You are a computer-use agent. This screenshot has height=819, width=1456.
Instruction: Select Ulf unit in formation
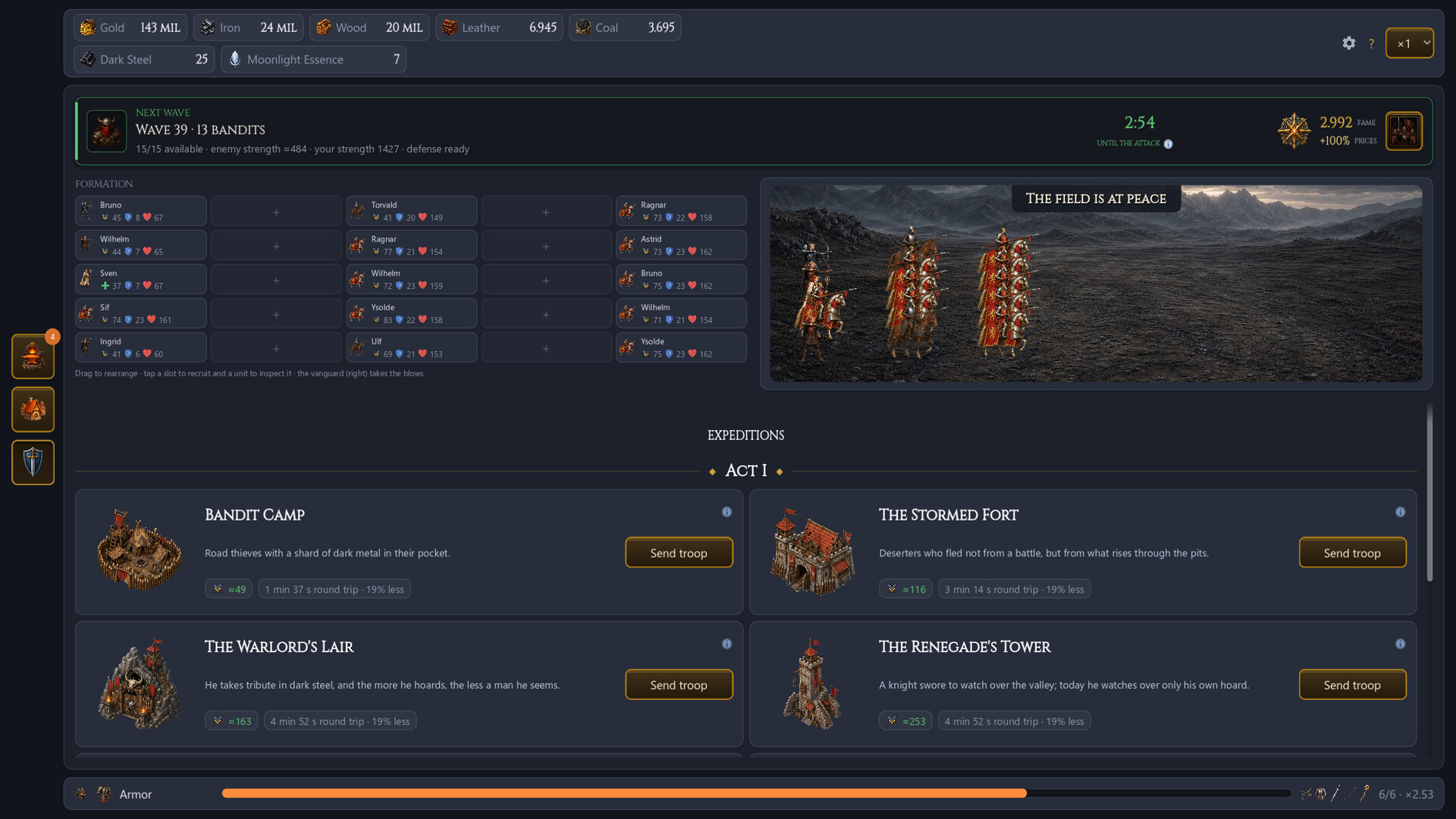(x=412, y=347)
